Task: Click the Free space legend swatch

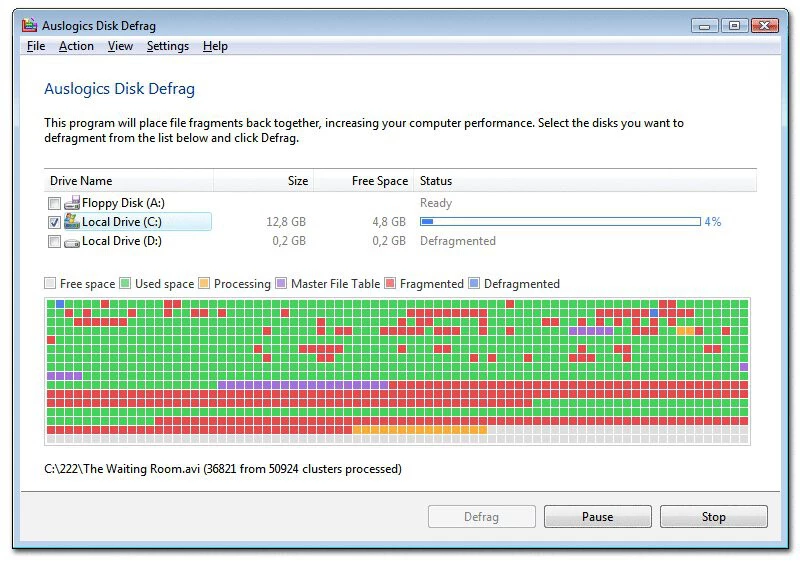Action: (50, 284)
